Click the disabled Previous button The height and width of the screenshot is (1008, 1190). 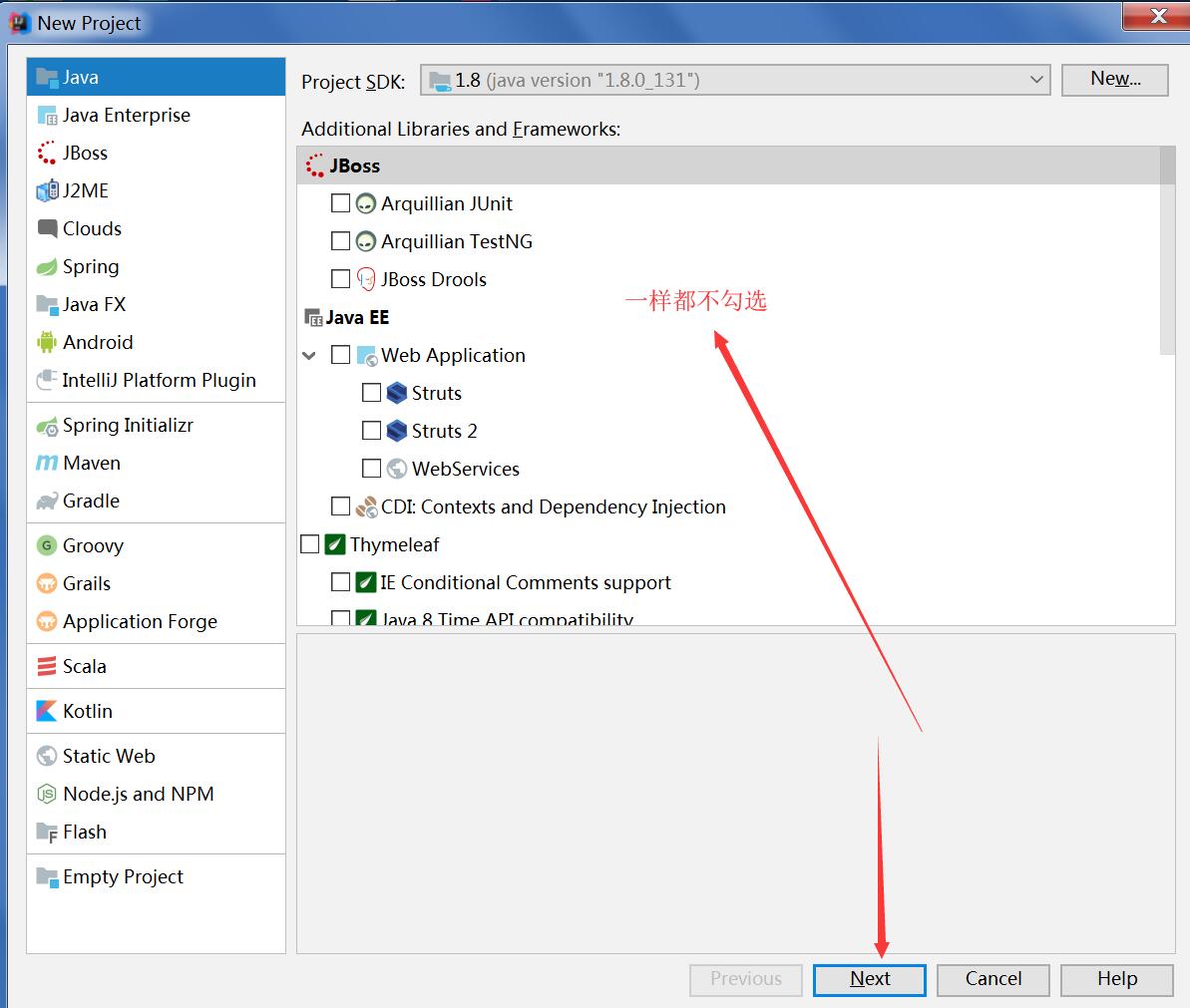[745, 979]
